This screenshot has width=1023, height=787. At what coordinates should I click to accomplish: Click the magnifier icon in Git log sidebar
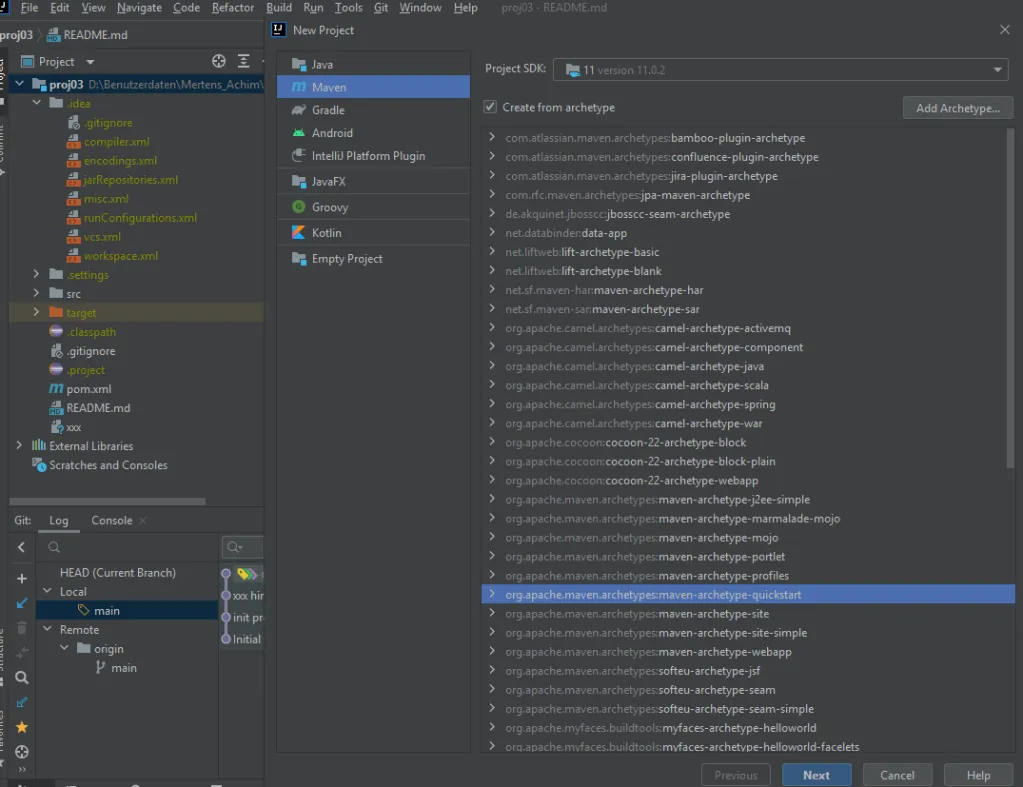pyautogui.click(x=22, y=678)
